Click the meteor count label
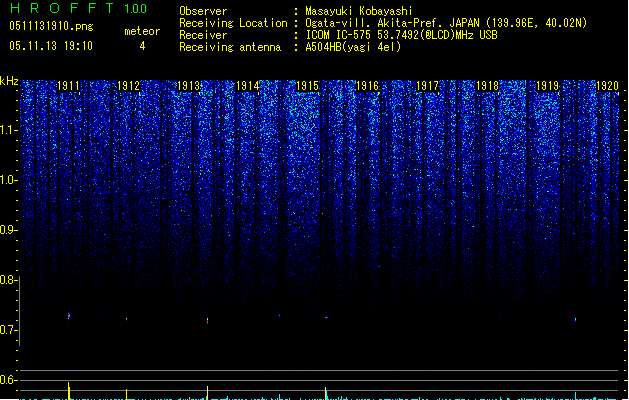Viewport: 629px width, 400px height. (142, 31)
